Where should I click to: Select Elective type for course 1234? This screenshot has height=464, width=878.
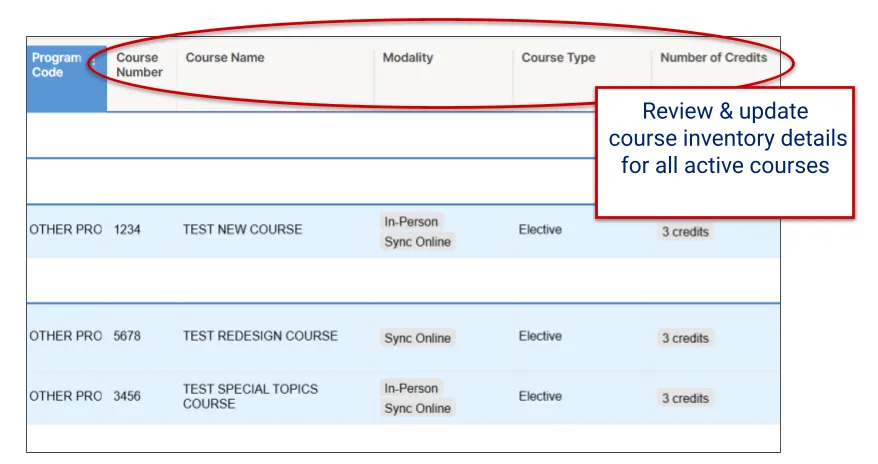(x=540, y=229)
